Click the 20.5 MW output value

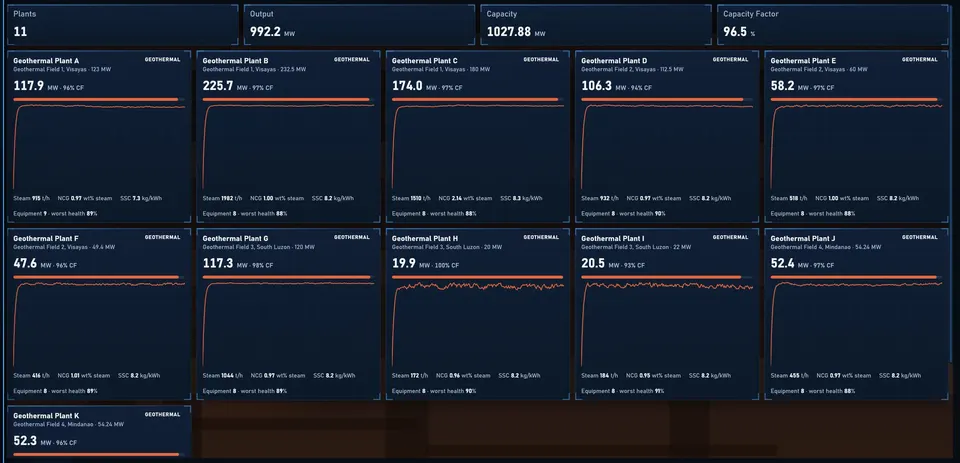point(593,264)
